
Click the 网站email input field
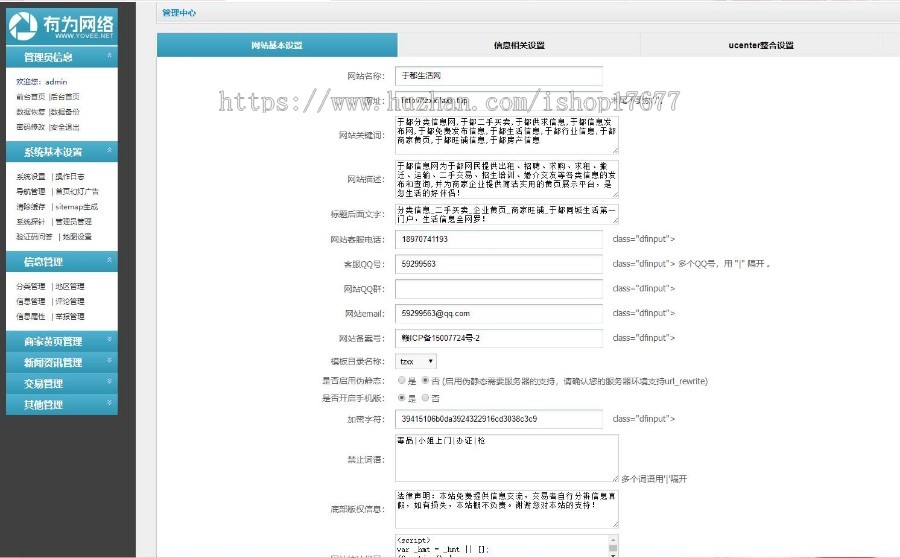(499, 313)
